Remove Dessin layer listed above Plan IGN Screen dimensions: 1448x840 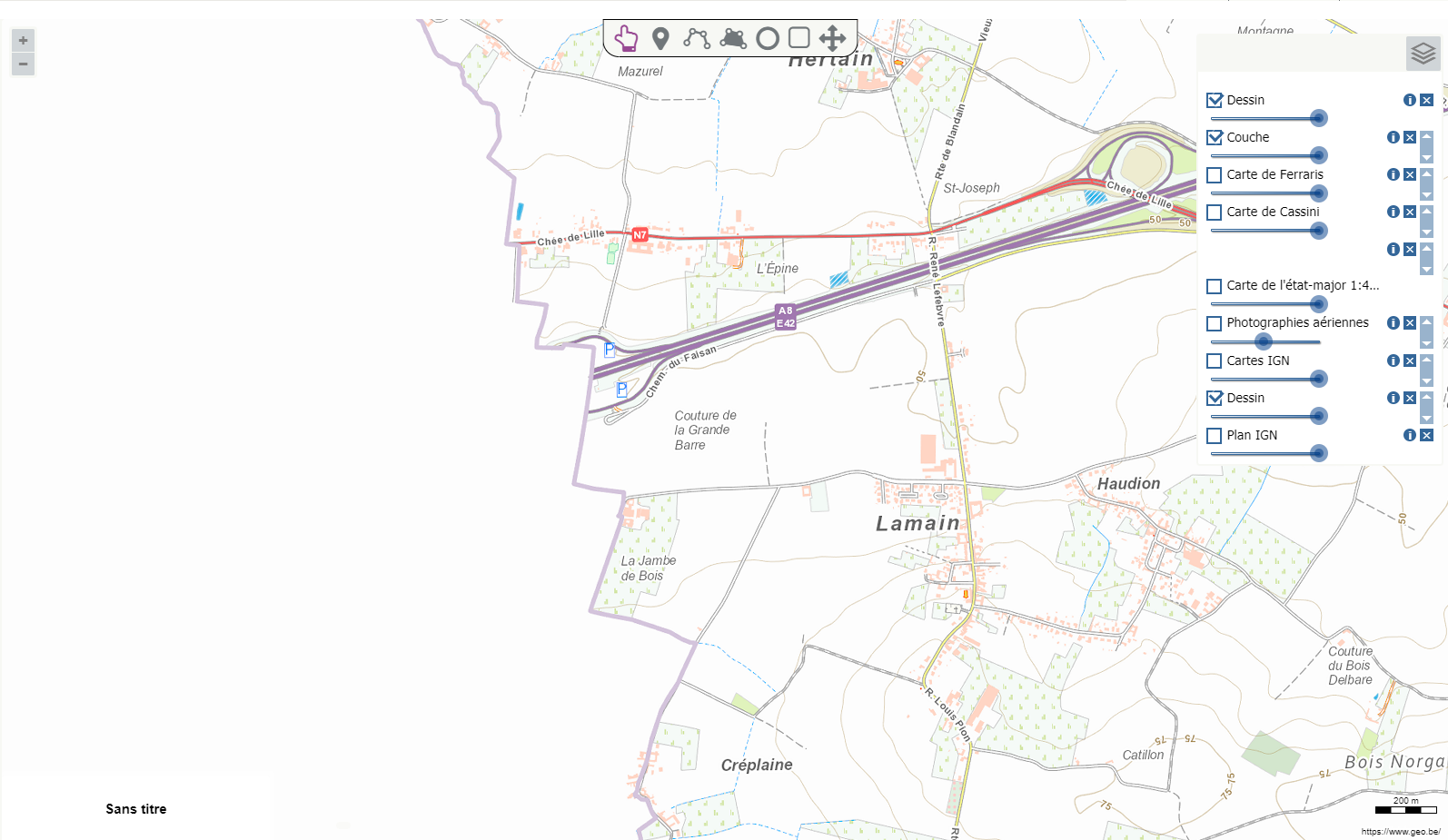(1410, 398)
